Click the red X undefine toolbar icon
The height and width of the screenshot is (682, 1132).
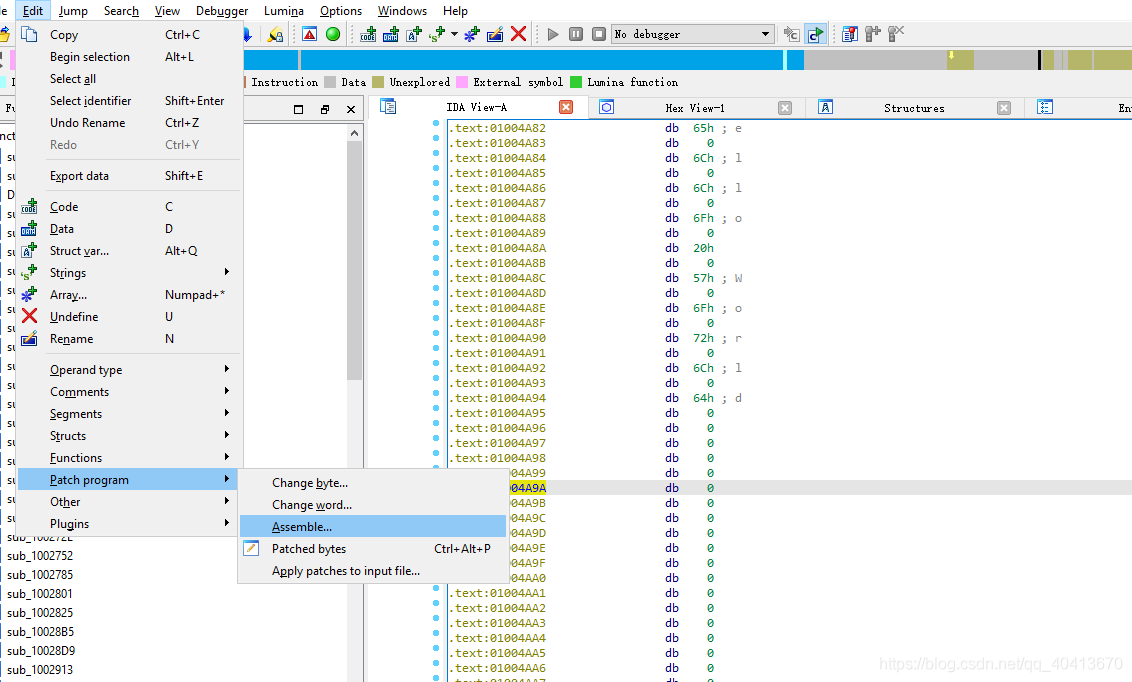tap(518, 34)
